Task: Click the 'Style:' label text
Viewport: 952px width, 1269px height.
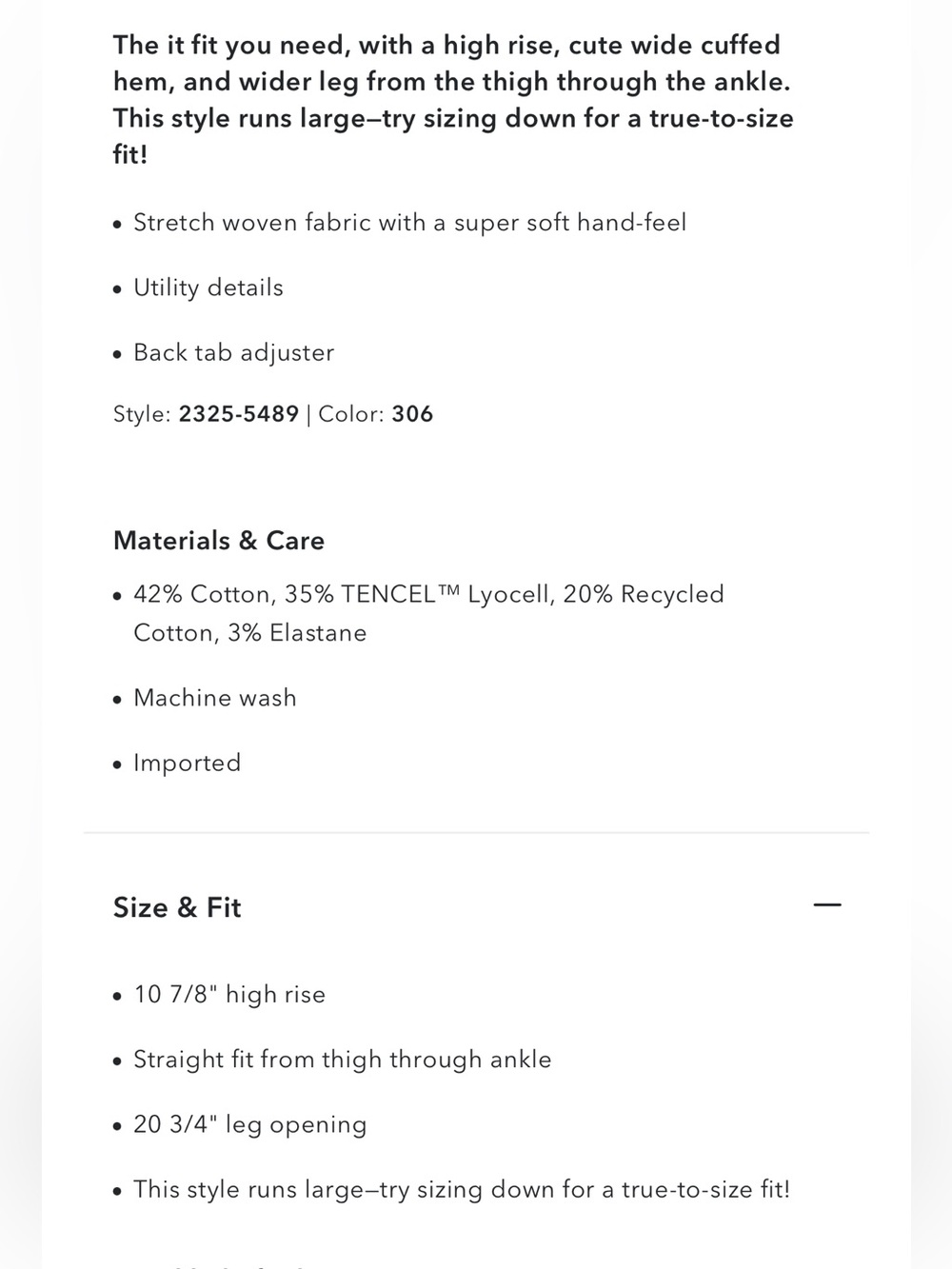Action: (143, 414)
